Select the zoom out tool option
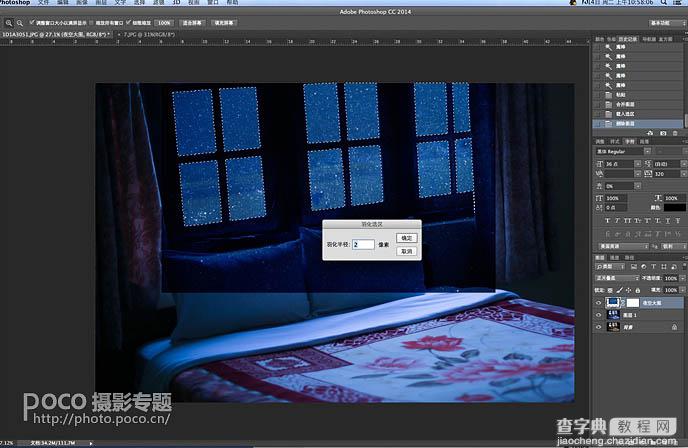The image size is (688, 448). coord(20,23)
